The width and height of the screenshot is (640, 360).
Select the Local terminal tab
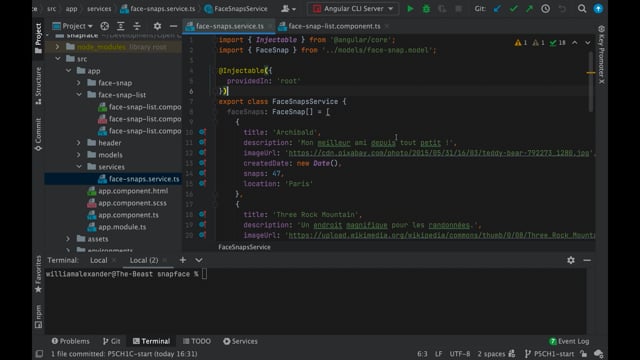(99, 260)
